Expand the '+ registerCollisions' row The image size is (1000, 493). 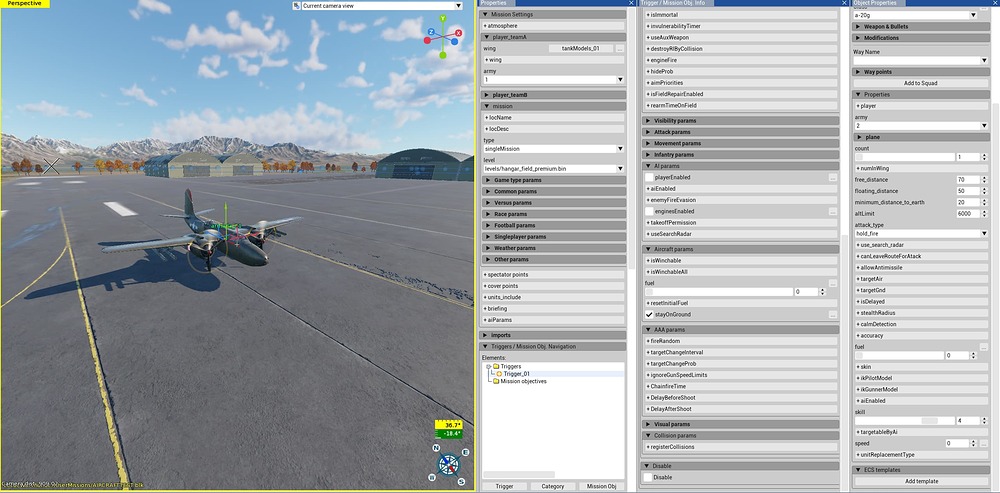[741, 447]
